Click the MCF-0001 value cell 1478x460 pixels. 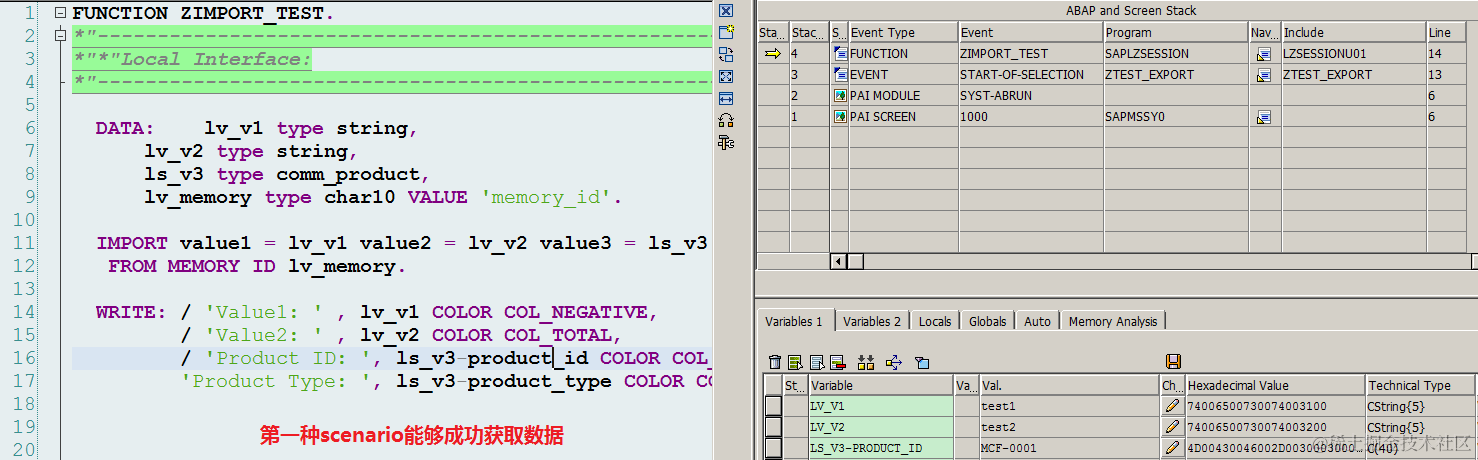pyautogui.click(x=1070, y=448)
